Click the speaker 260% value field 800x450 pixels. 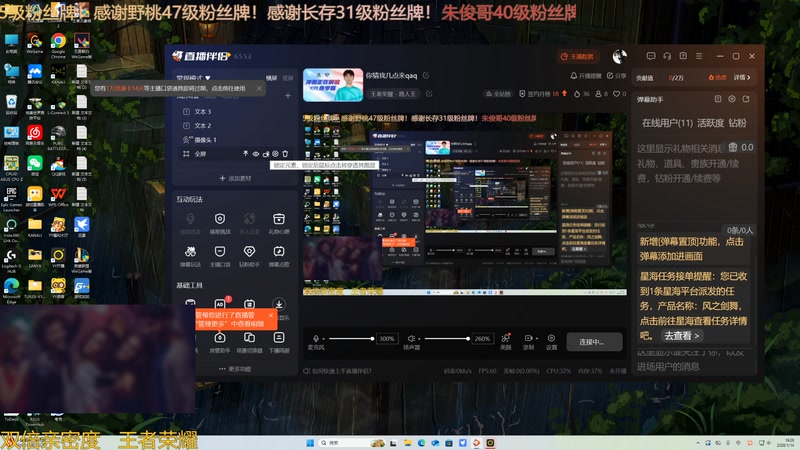482,338
